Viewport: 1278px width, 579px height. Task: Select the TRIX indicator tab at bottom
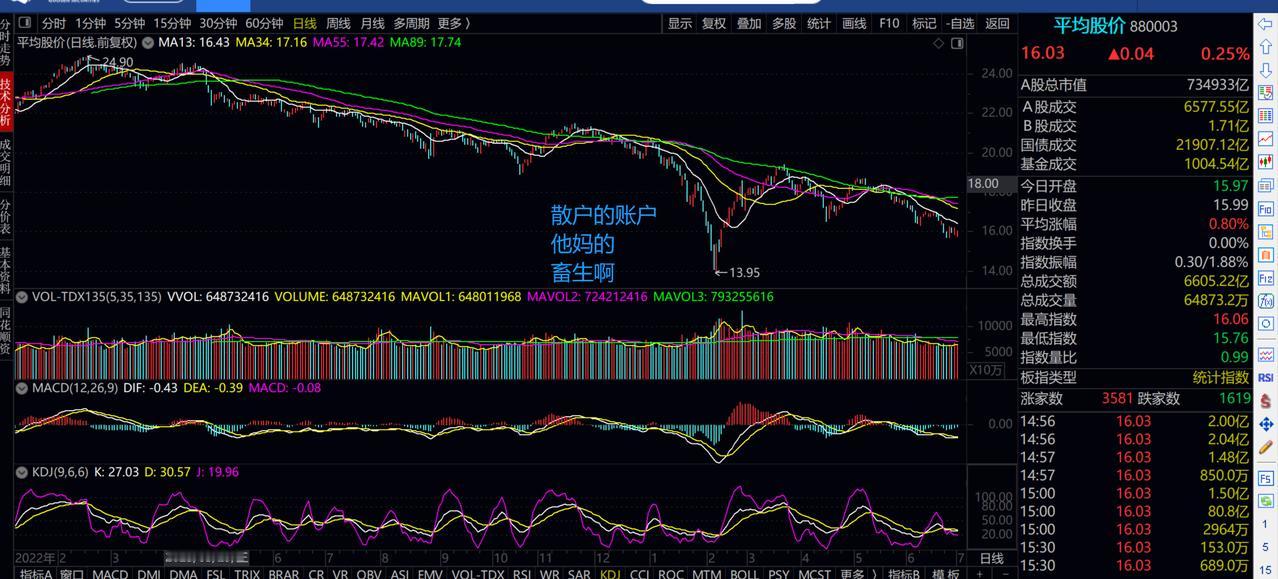247,573
